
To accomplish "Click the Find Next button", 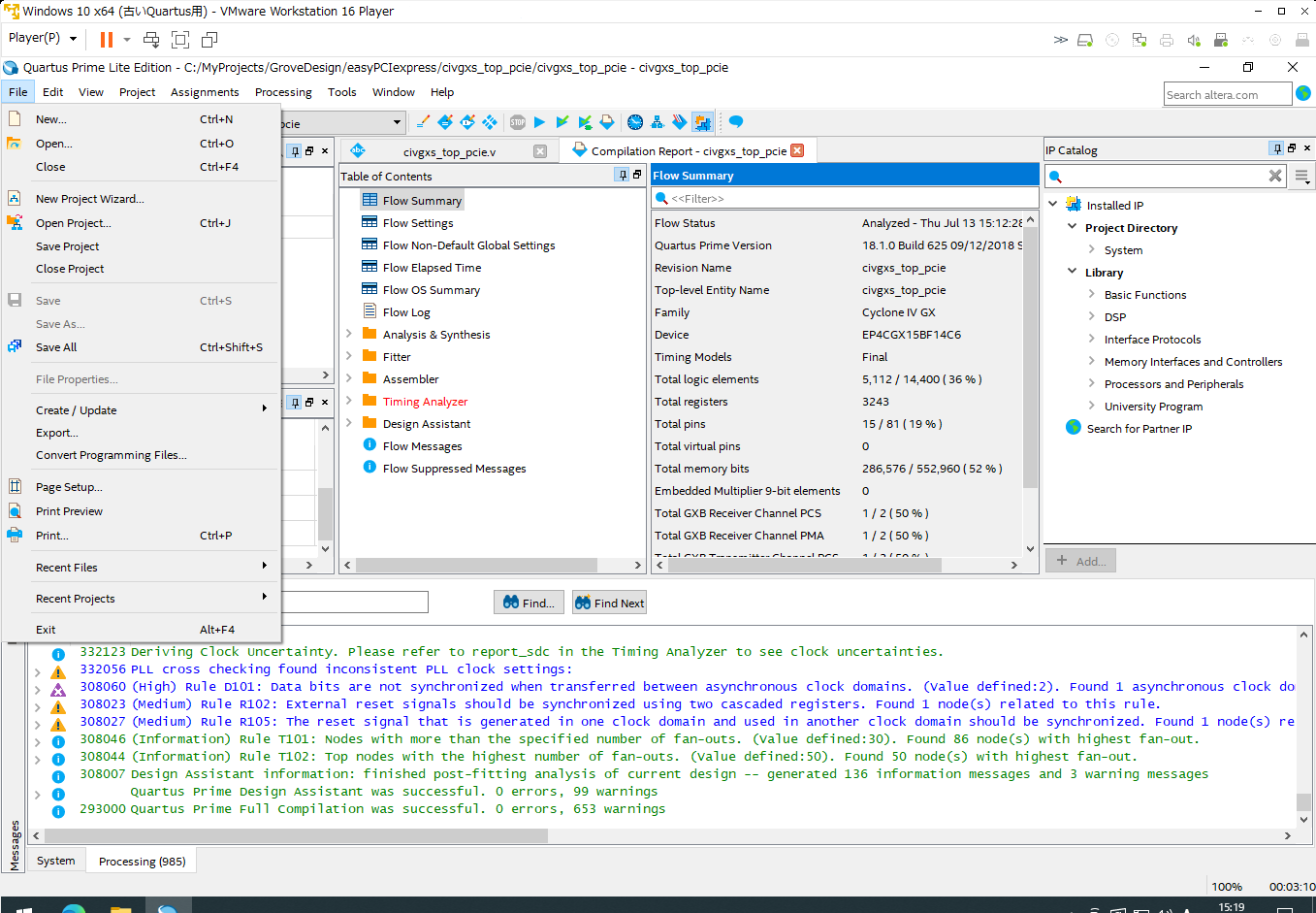I will [x=609, y=603].
